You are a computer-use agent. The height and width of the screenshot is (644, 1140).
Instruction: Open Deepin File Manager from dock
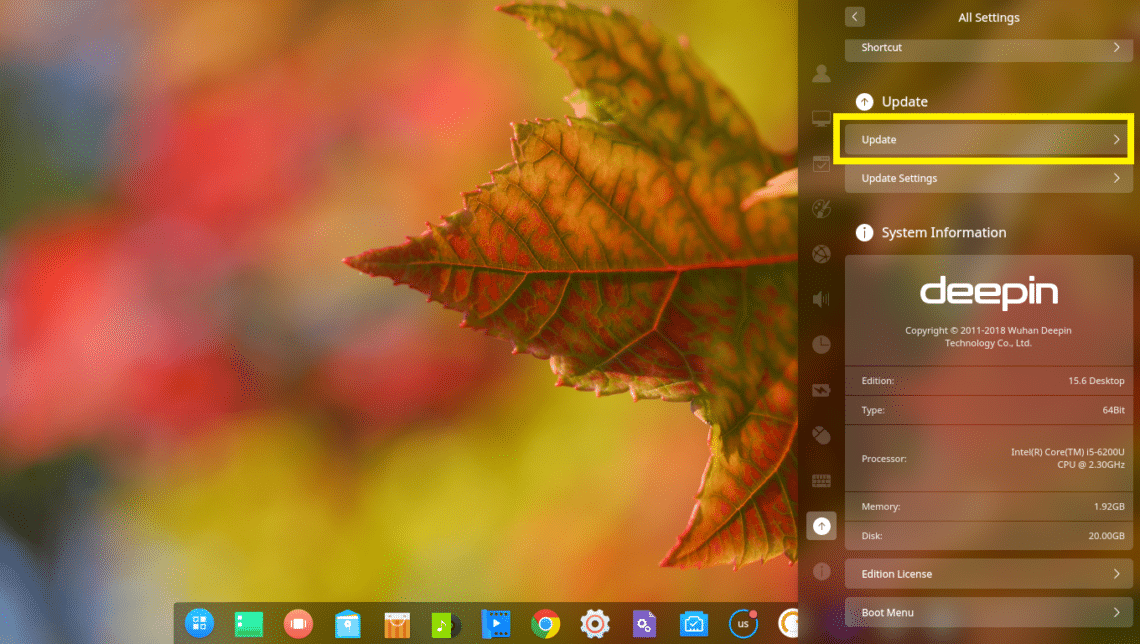[x=348, y=624]
